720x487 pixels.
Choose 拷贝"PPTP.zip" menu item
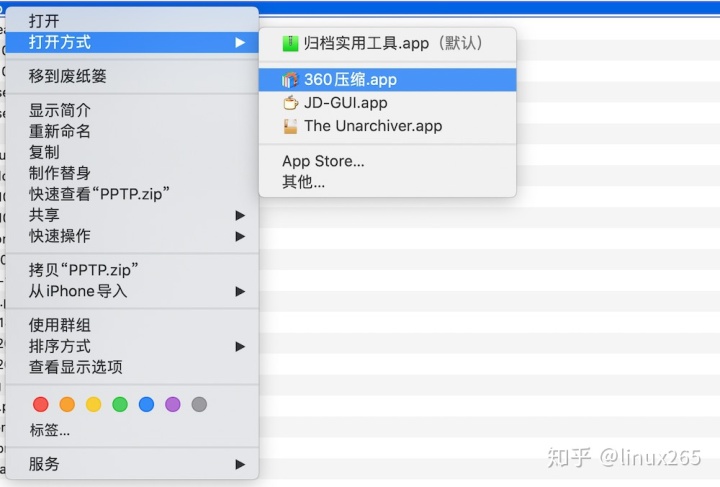[x=132, y=270]
